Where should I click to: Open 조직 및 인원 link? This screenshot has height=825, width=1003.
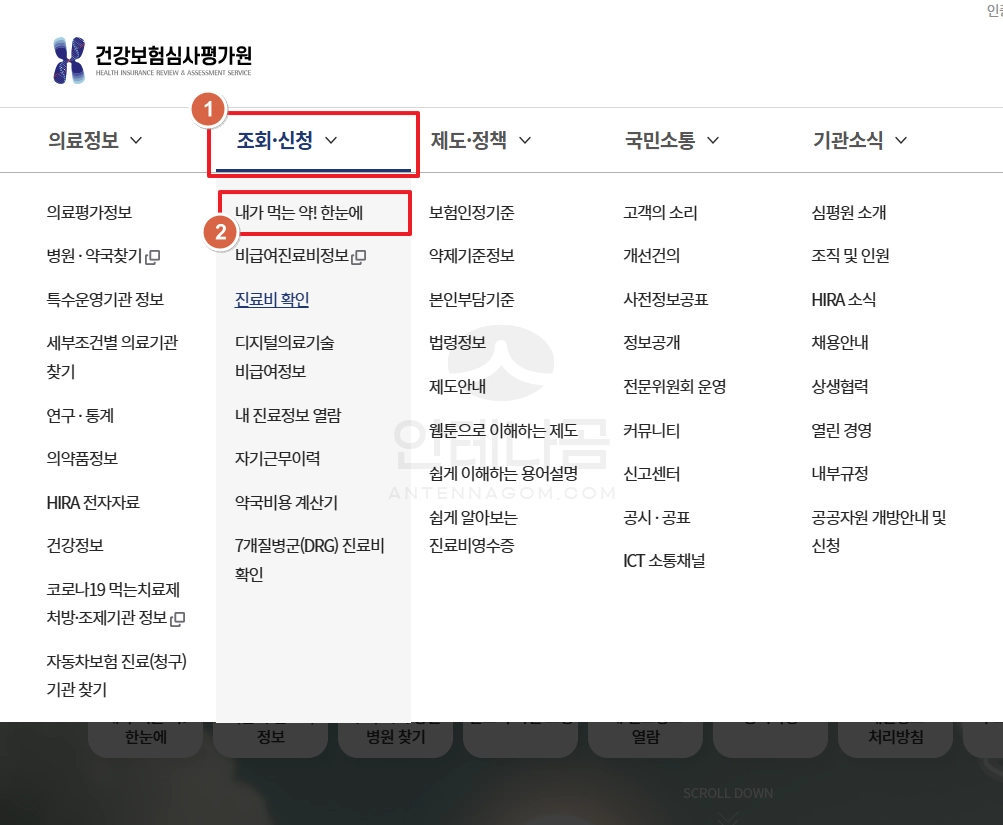point(850,256)
